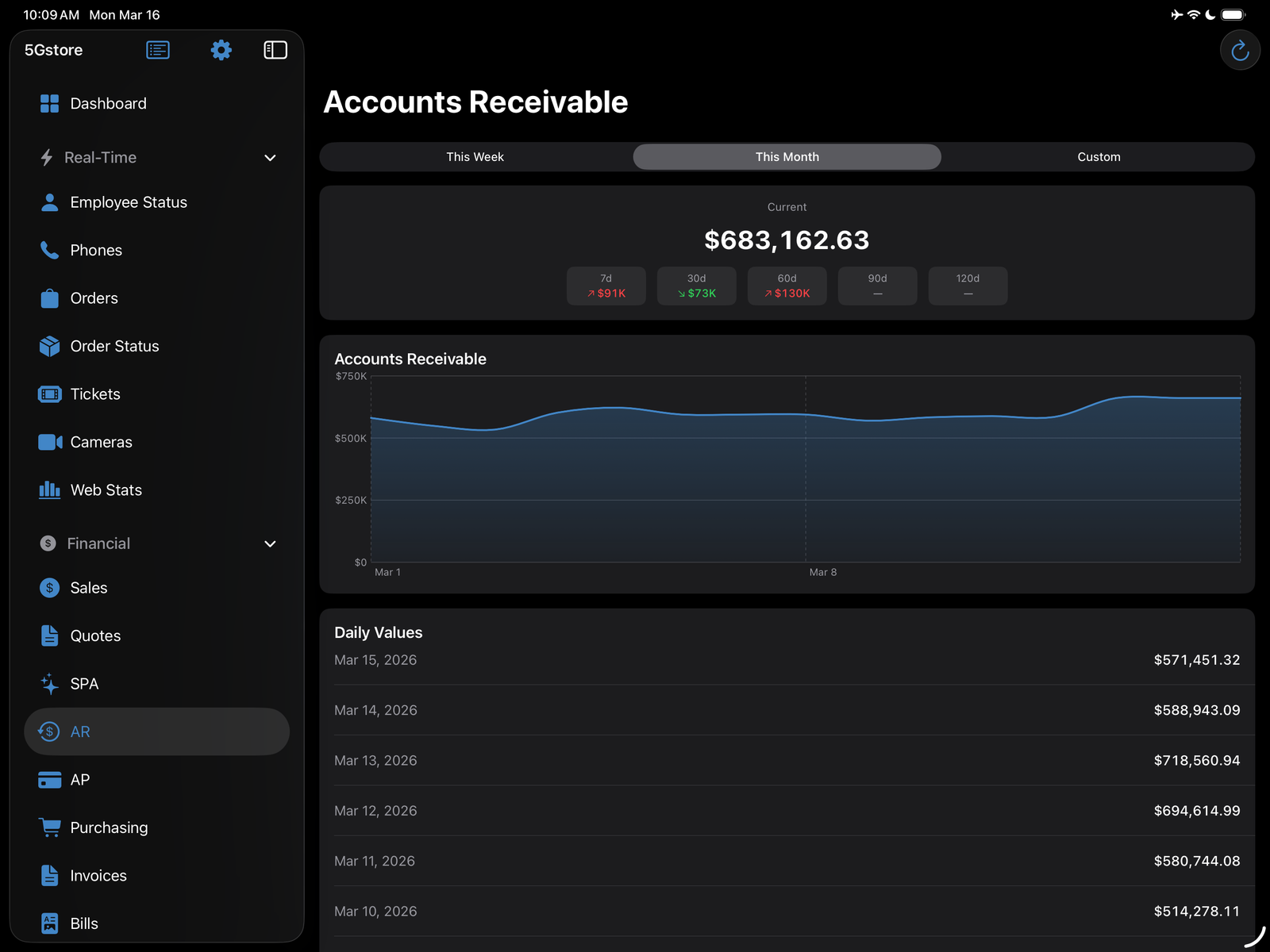Switch to the Custom date range tab
This screenshot has height=952, width=1270.
click(1099, 156)
